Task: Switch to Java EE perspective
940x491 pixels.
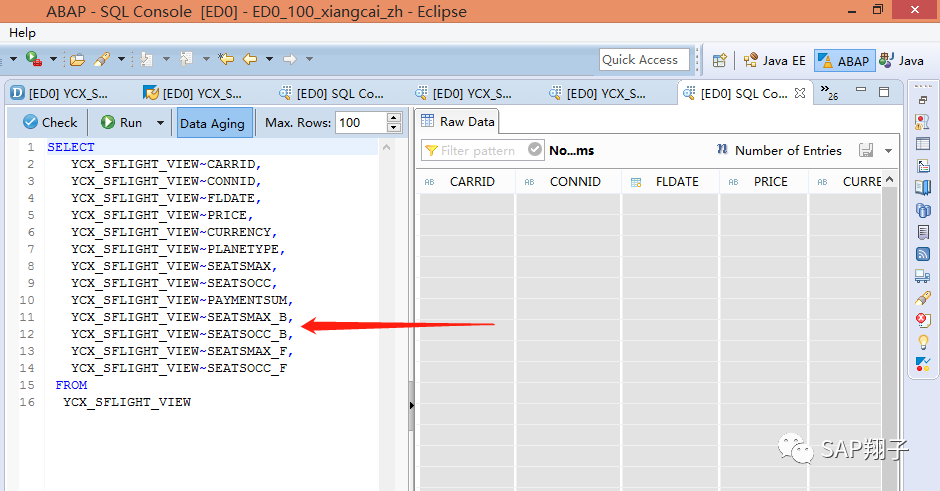Action: 775,61
